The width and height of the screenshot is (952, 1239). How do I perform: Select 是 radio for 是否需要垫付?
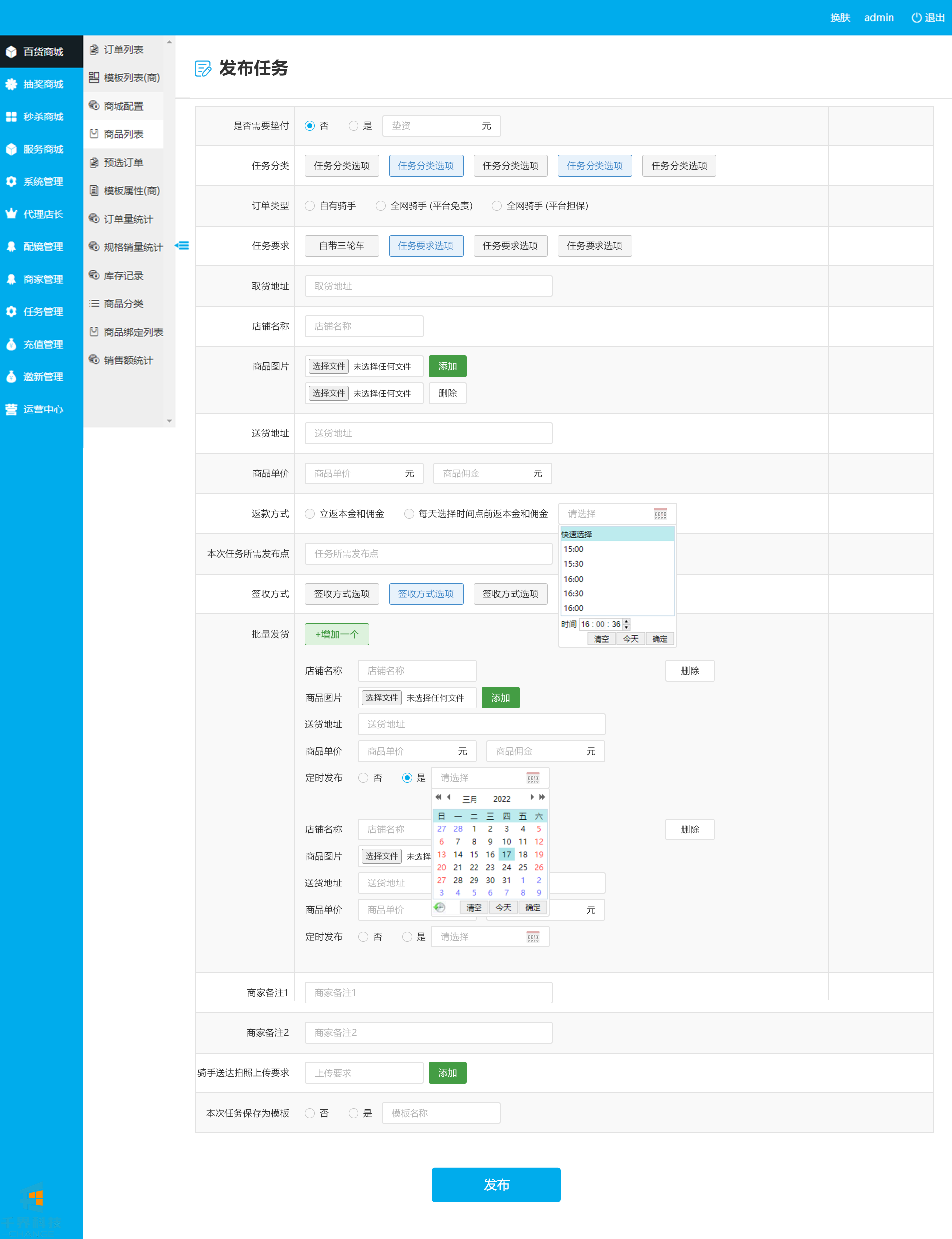click(x=354, y=126)
